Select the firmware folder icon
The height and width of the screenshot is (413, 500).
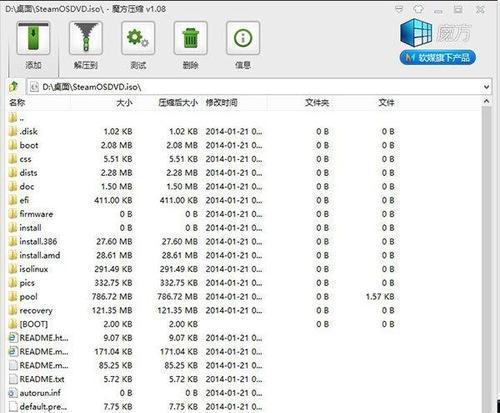13,214
